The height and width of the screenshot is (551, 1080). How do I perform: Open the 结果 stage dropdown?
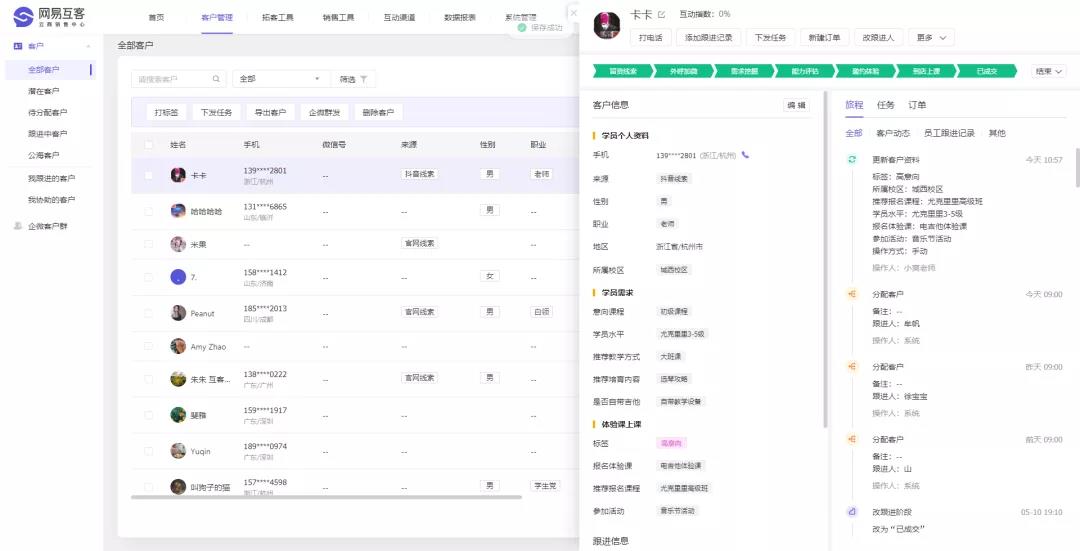tap(1048, 71)
